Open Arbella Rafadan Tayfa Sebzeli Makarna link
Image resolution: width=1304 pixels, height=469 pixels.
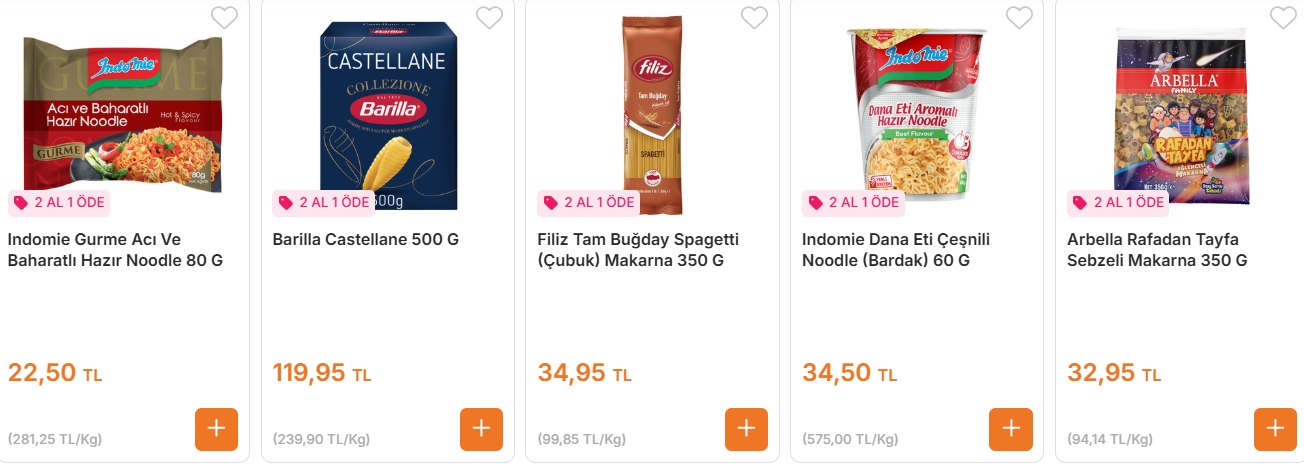coord(1157,250)
